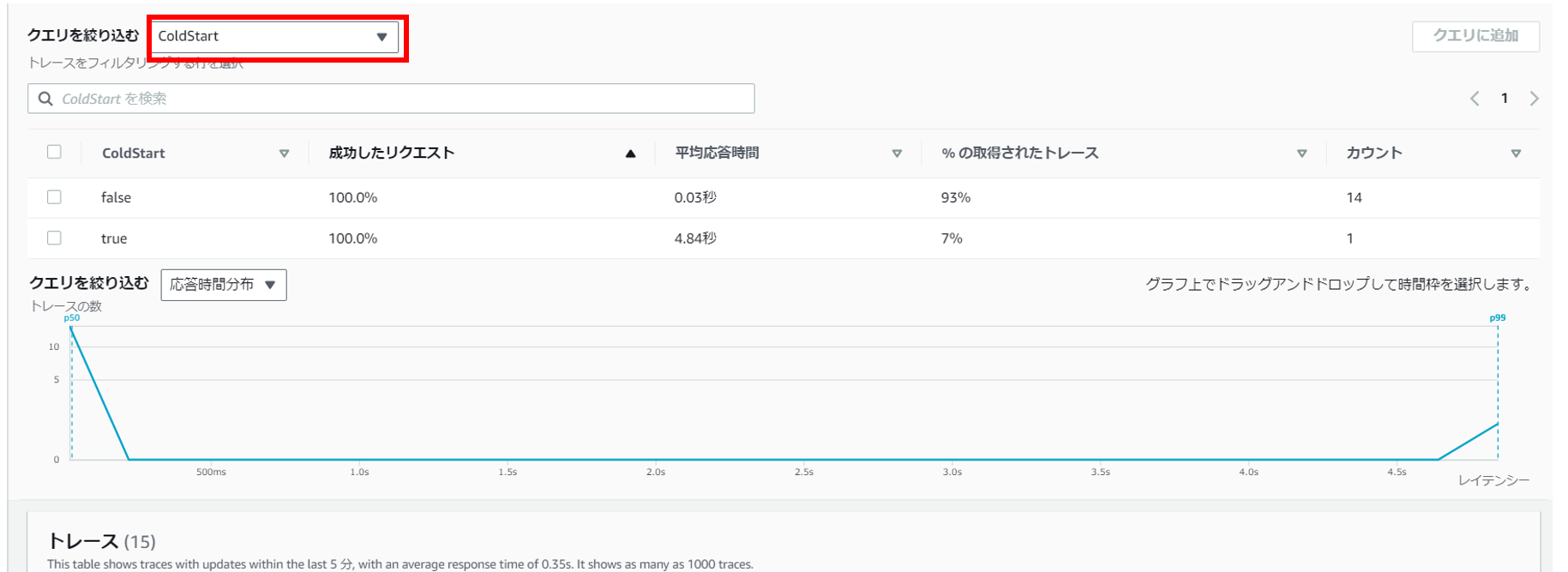This screenshot has height=572, width=1568.
Task: Click the p50 marker on the graph
Action: tap(72, 318)
